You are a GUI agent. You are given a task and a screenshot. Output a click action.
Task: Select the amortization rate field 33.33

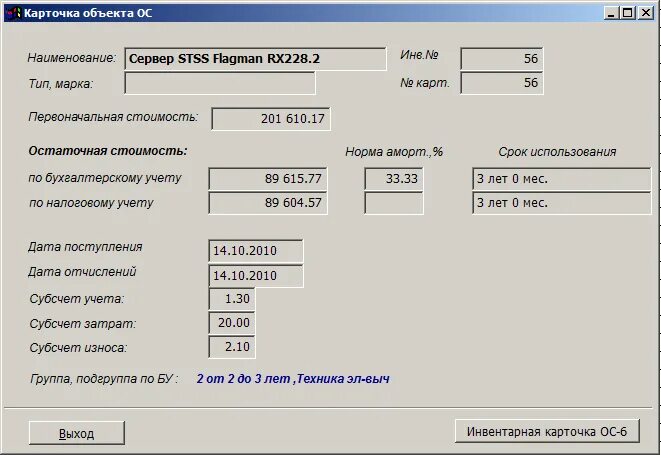[394, 179]
